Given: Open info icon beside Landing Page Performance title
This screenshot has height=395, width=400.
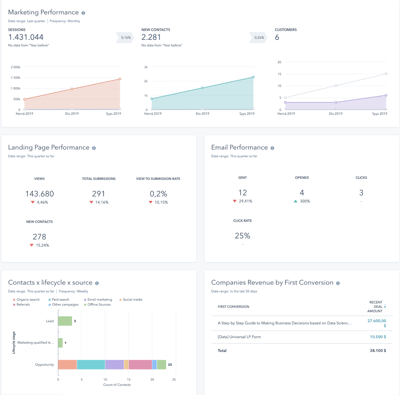Looking at the screenshot, I should click(94, 148).
